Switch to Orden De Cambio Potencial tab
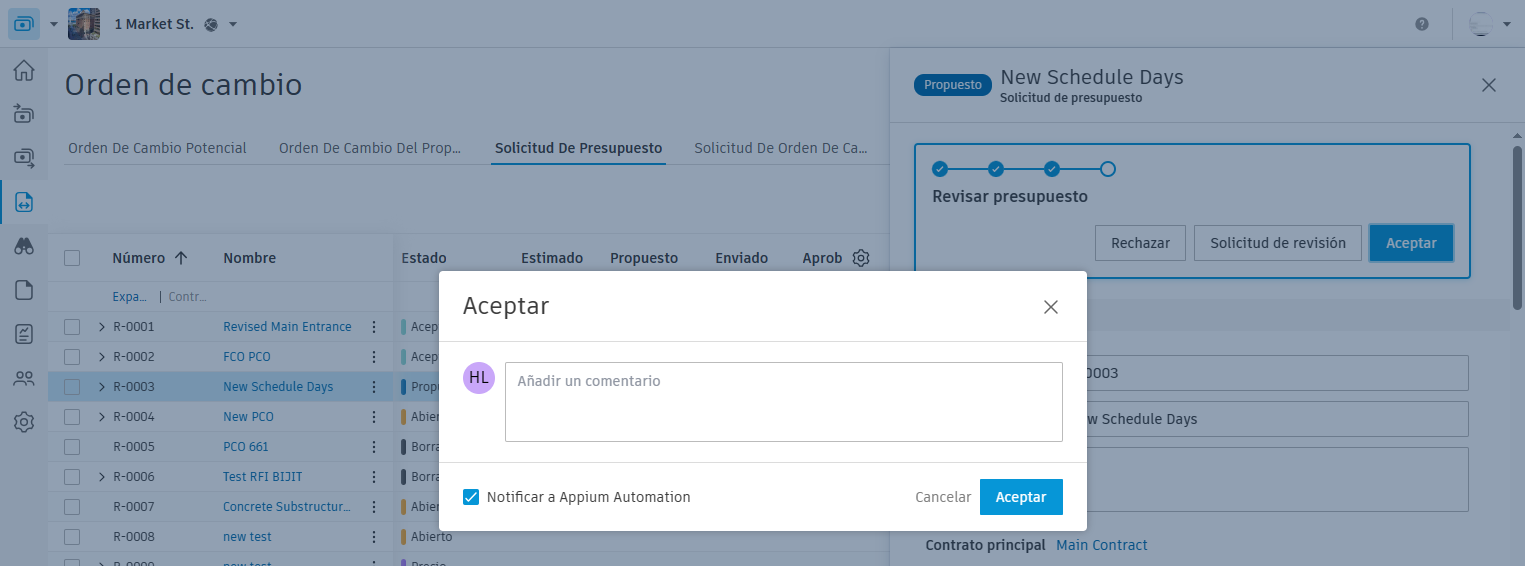The image size is (1525, 566). [x=157, y=148]
